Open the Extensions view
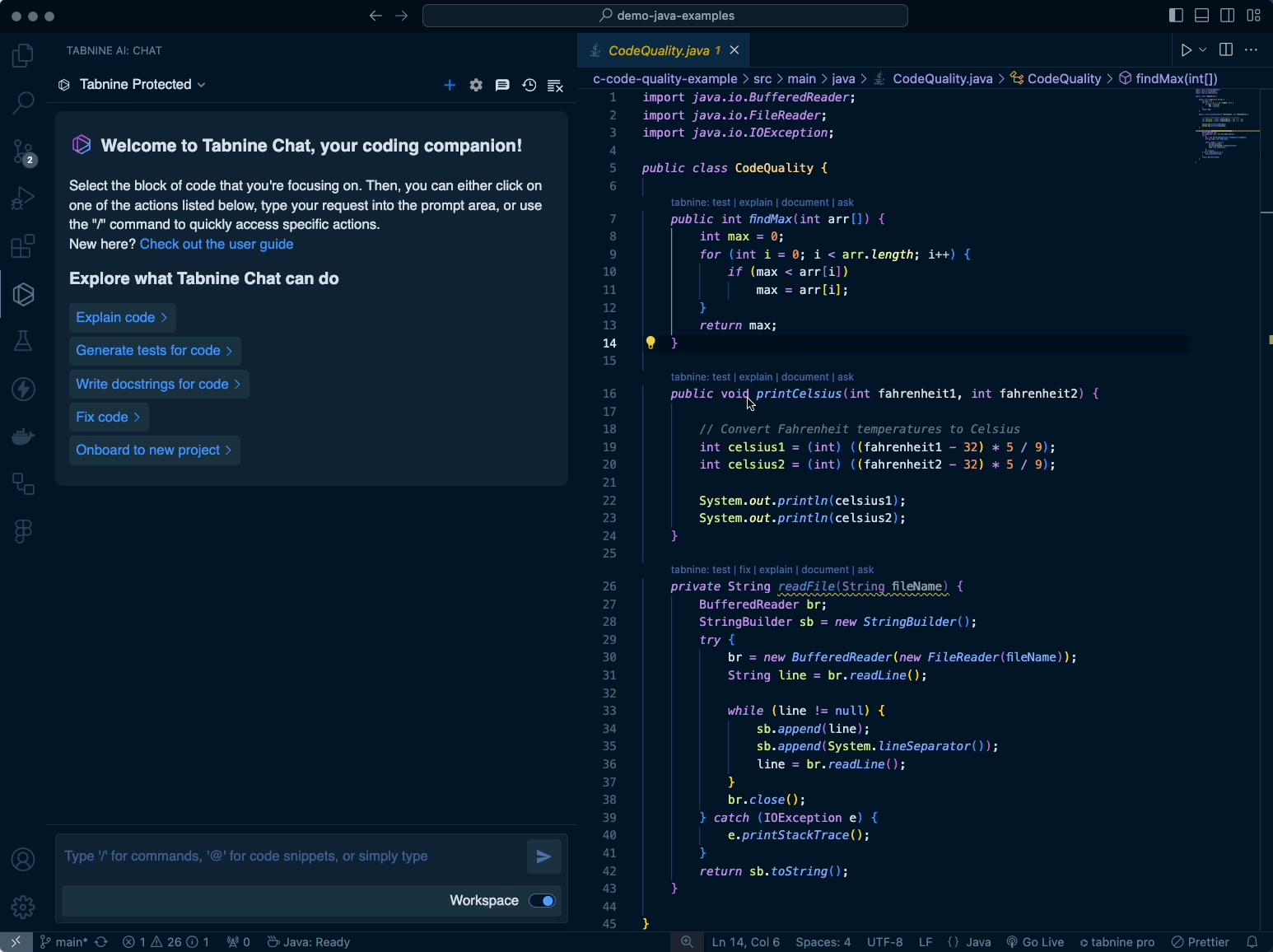This screenshot has height=952, width=1273. [x=23, y=246]
